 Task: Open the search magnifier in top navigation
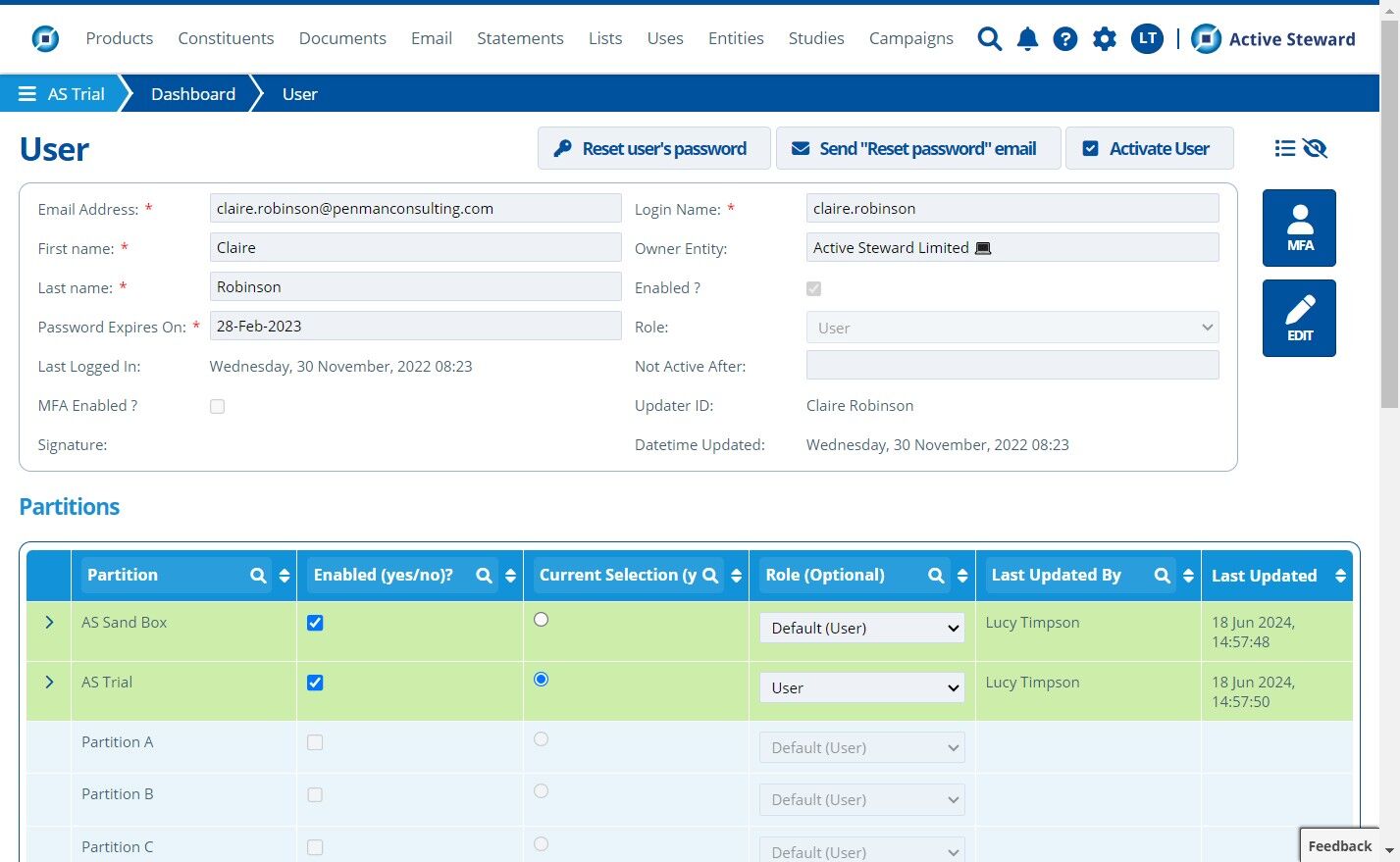[989, 39]
